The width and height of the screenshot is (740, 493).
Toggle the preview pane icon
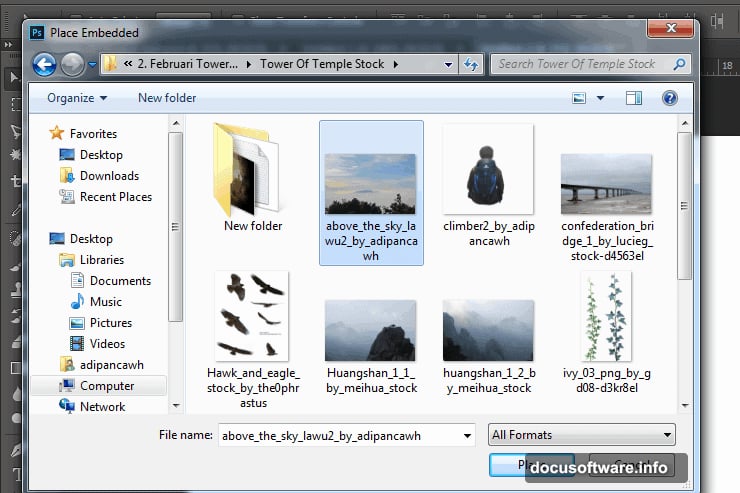coord(633,98)
